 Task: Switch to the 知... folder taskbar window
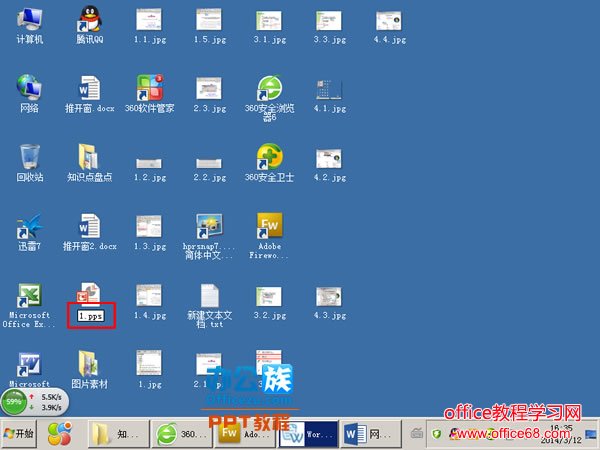[119, 434]
